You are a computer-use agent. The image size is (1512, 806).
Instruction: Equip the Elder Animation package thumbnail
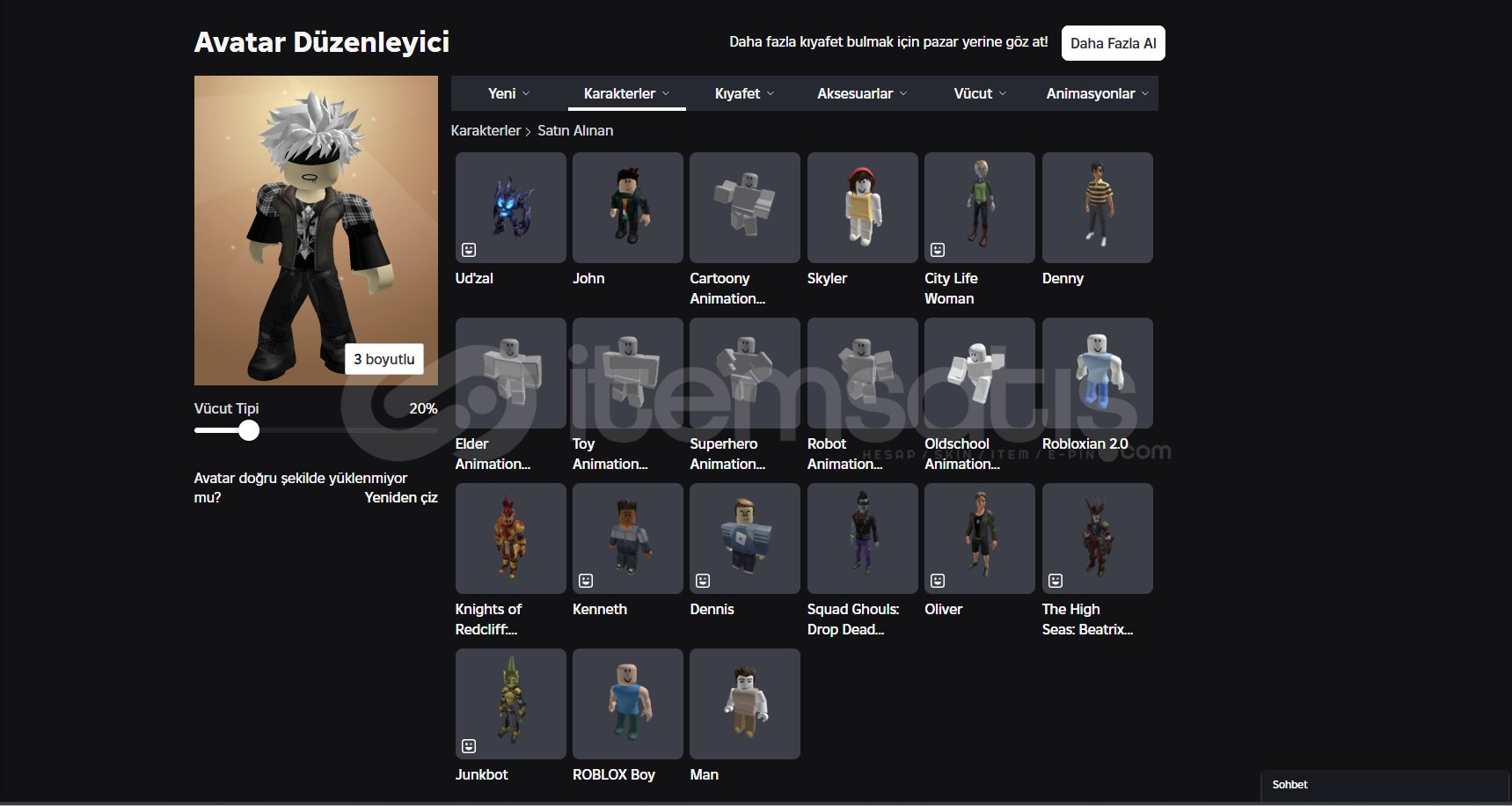[510, 373]
